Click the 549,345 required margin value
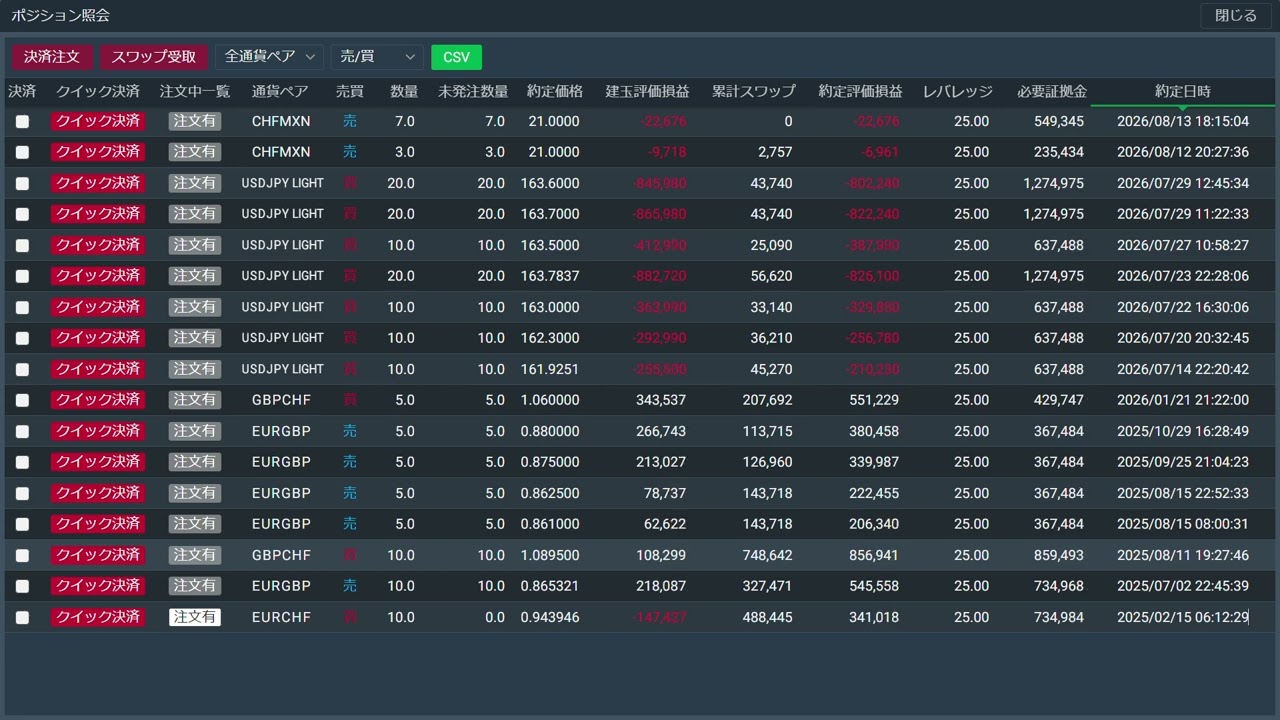1280x720 pixels. click(x=1059, y=121)
